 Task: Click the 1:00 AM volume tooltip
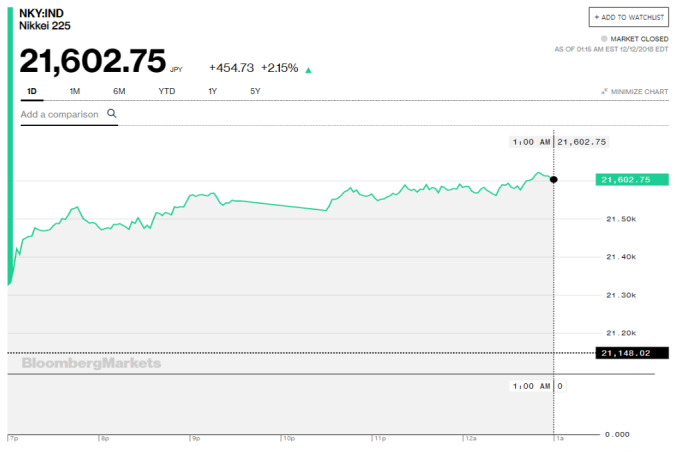click(538, 386)
